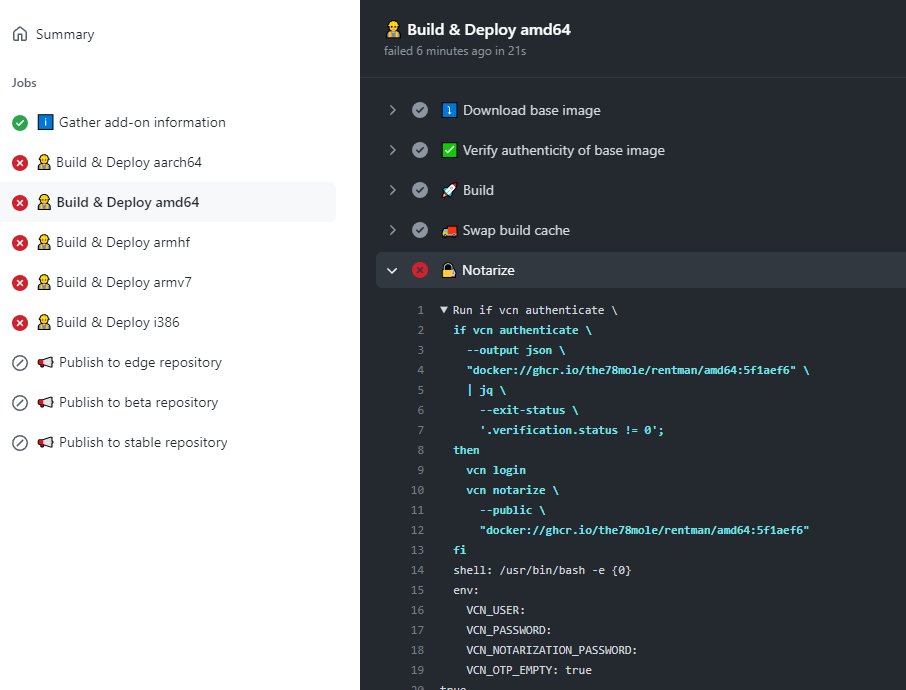Collapse the Run command disclosure triangle
Screen dimensions: 906x690
point(444,310)
